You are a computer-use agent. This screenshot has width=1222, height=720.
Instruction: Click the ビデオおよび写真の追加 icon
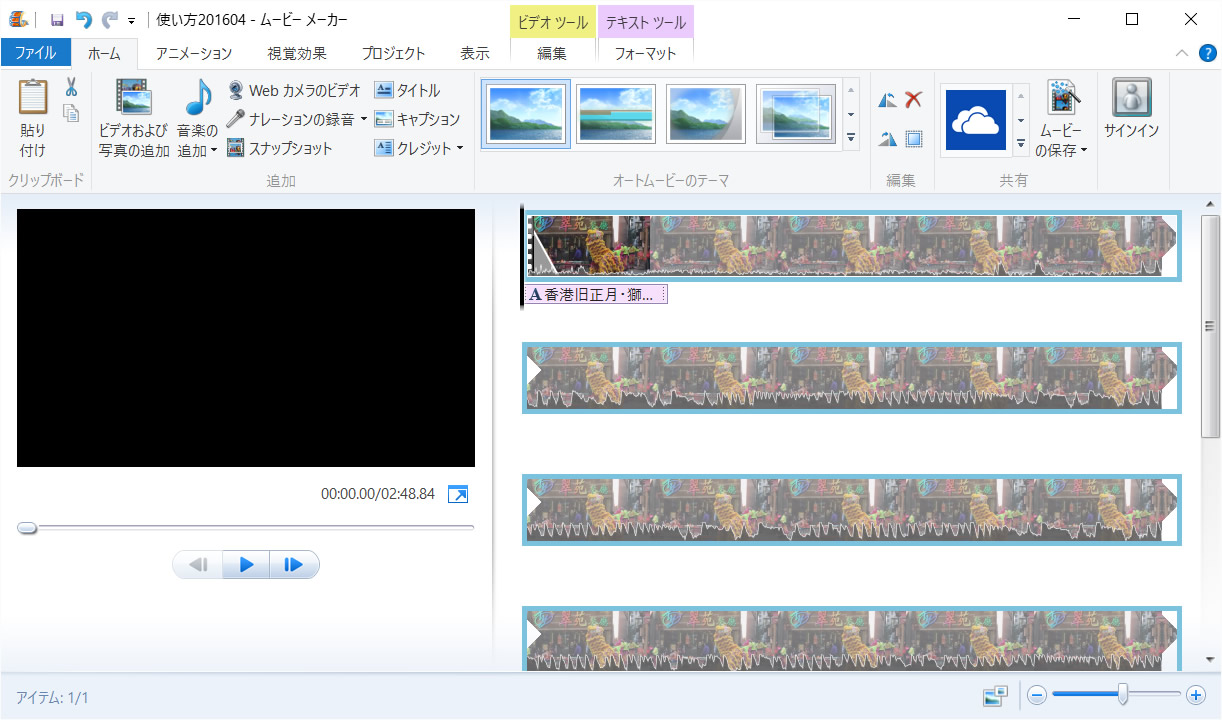coord(134,99)
